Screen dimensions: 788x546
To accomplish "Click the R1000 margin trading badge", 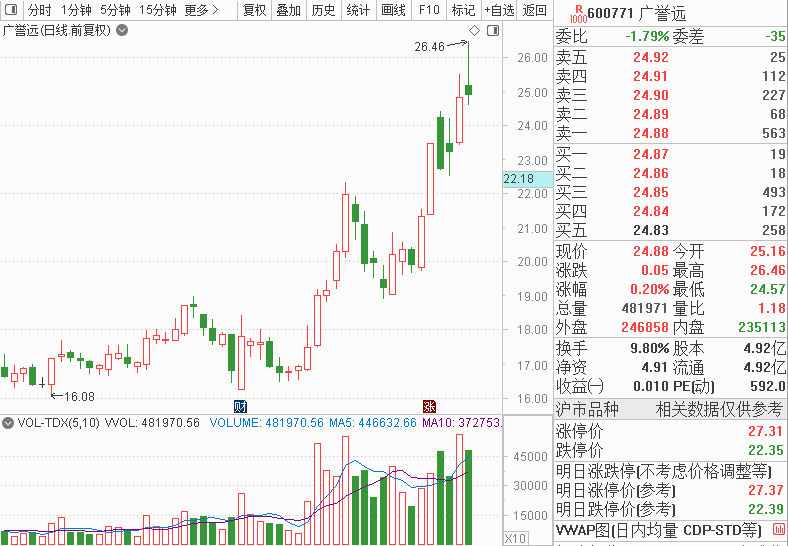I will pyautogui.click(x=579, y=14).
